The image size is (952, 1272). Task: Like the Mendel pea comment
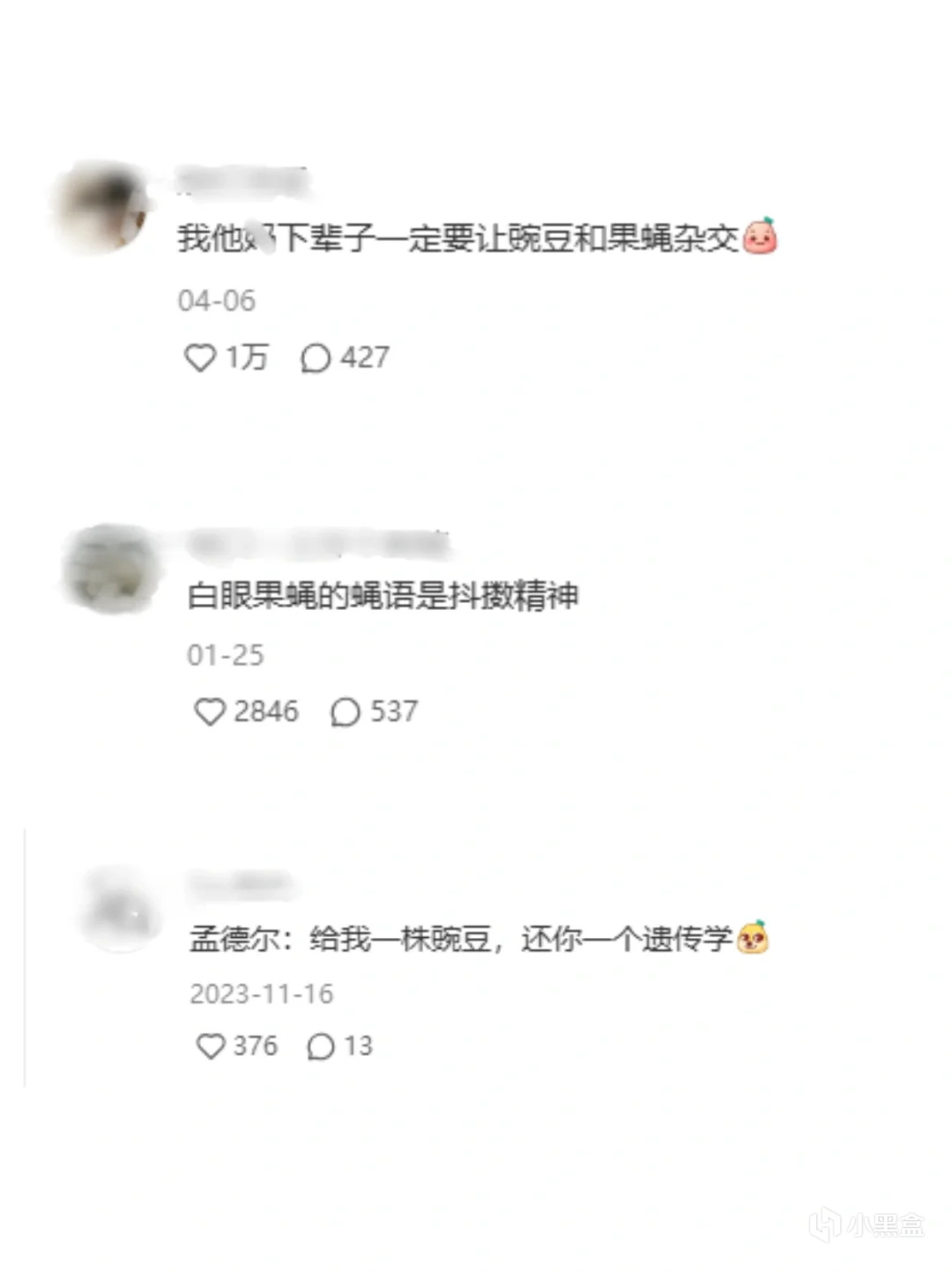pyautogui.click(x=211, y=1046)
